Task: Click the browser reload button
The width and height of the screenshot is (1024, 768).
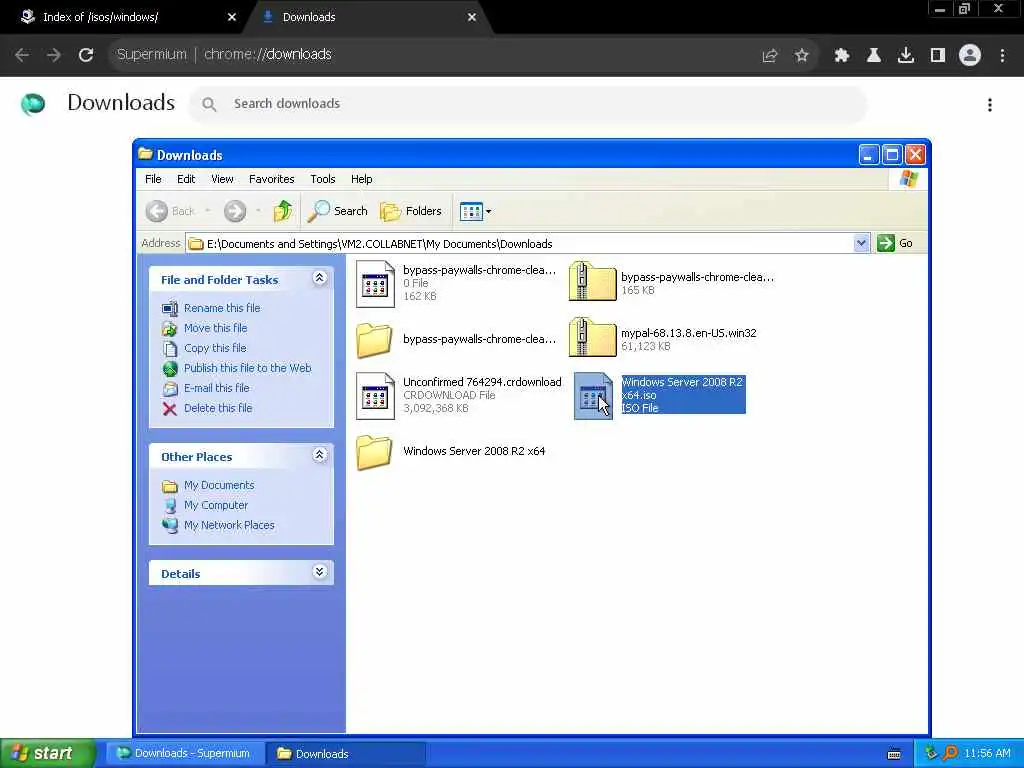Action: 86,55
